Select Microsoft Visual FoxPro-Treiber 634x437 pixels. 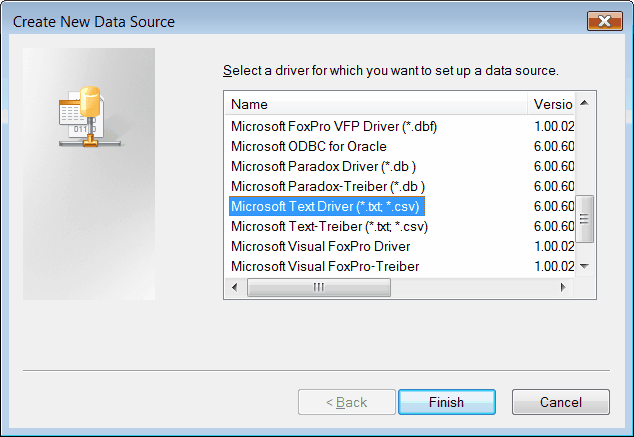325,266
